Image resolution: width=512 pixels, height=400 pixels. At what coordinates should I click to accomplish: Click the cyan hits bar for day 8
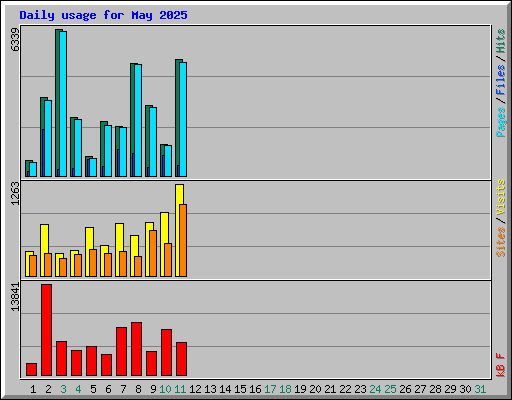pyautogui.click(x=138, y=120)
